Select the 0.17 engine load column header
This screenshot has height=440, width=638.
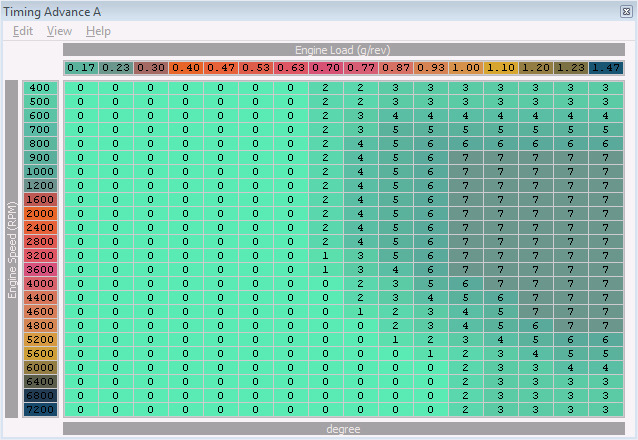(81, 68)
